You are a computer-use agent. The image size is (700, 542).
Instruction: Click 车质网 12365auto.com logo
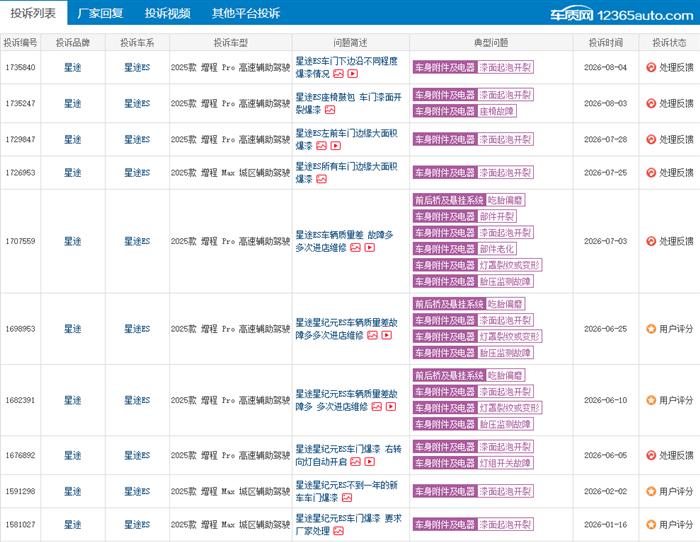coord(621,15)
